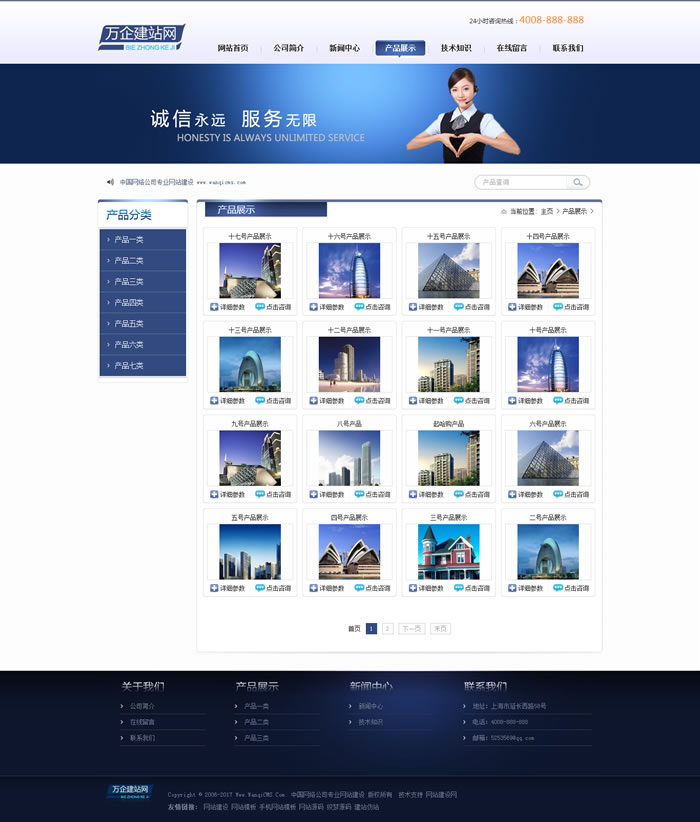Click 点击咨询 chat icon for 十七号产品展示
The image size is (700, 822).
click(260, 307)
